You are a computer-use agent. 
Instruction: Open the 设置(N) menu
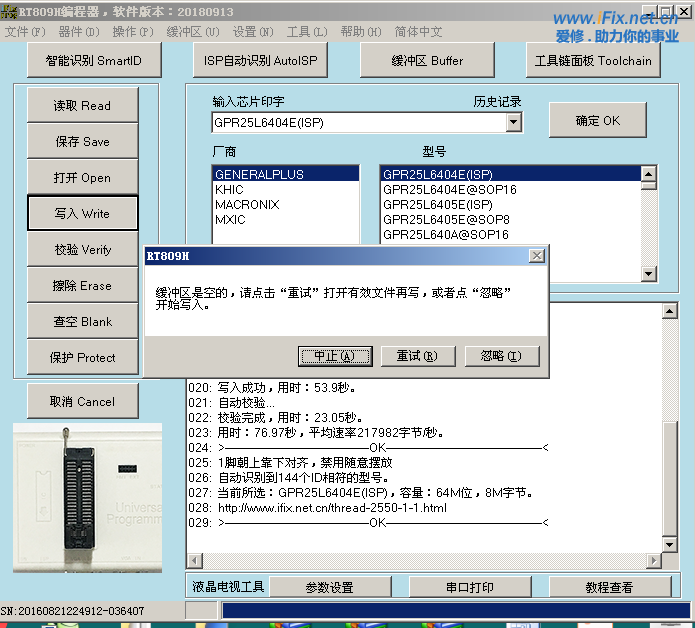(x=253, y=32)
